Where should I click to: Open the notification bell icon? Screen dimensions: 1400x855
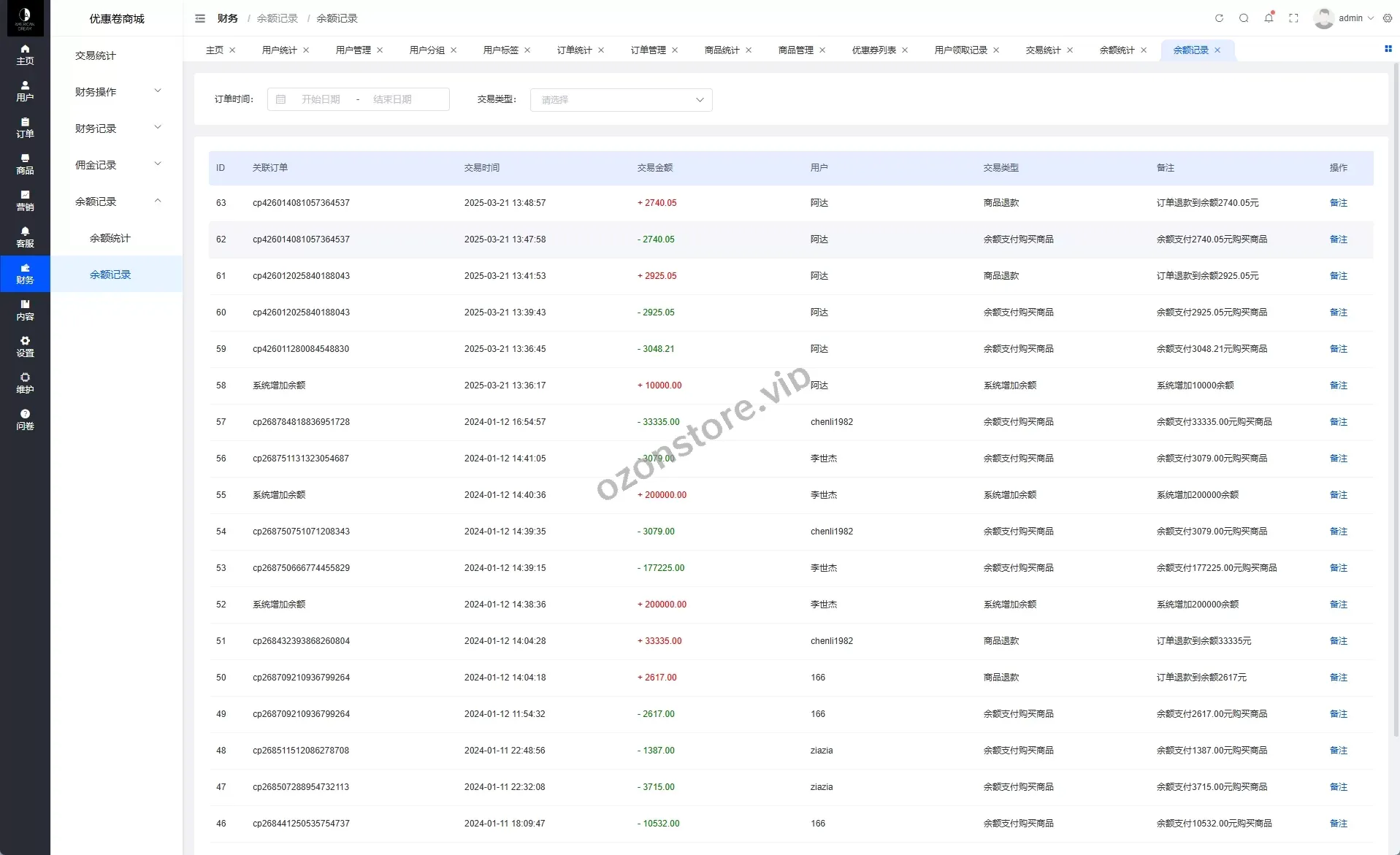[1269, 18]
